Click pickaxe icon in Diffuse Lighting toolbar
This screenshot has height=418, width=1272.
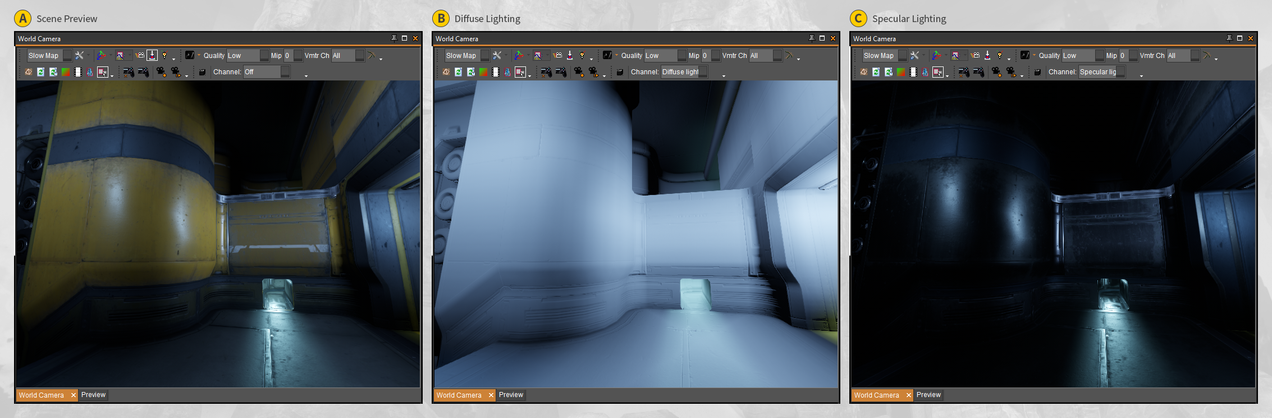(789, 55)
